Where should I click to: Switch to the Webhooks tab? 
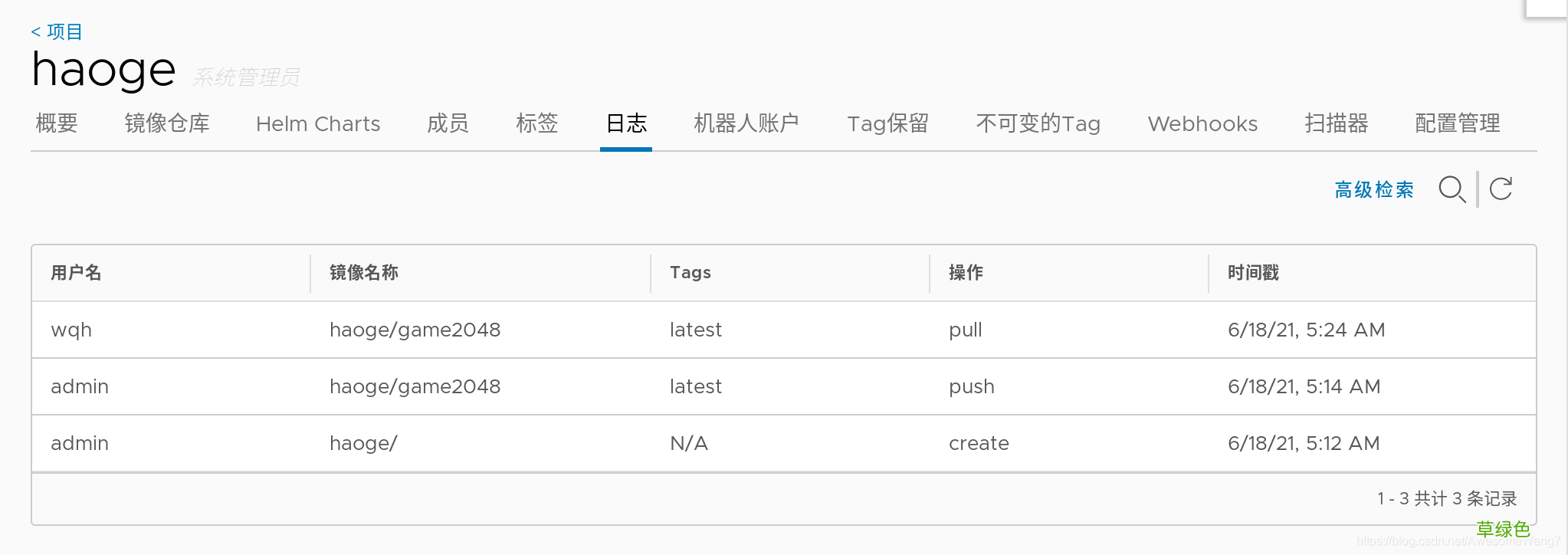(1202, 123)
